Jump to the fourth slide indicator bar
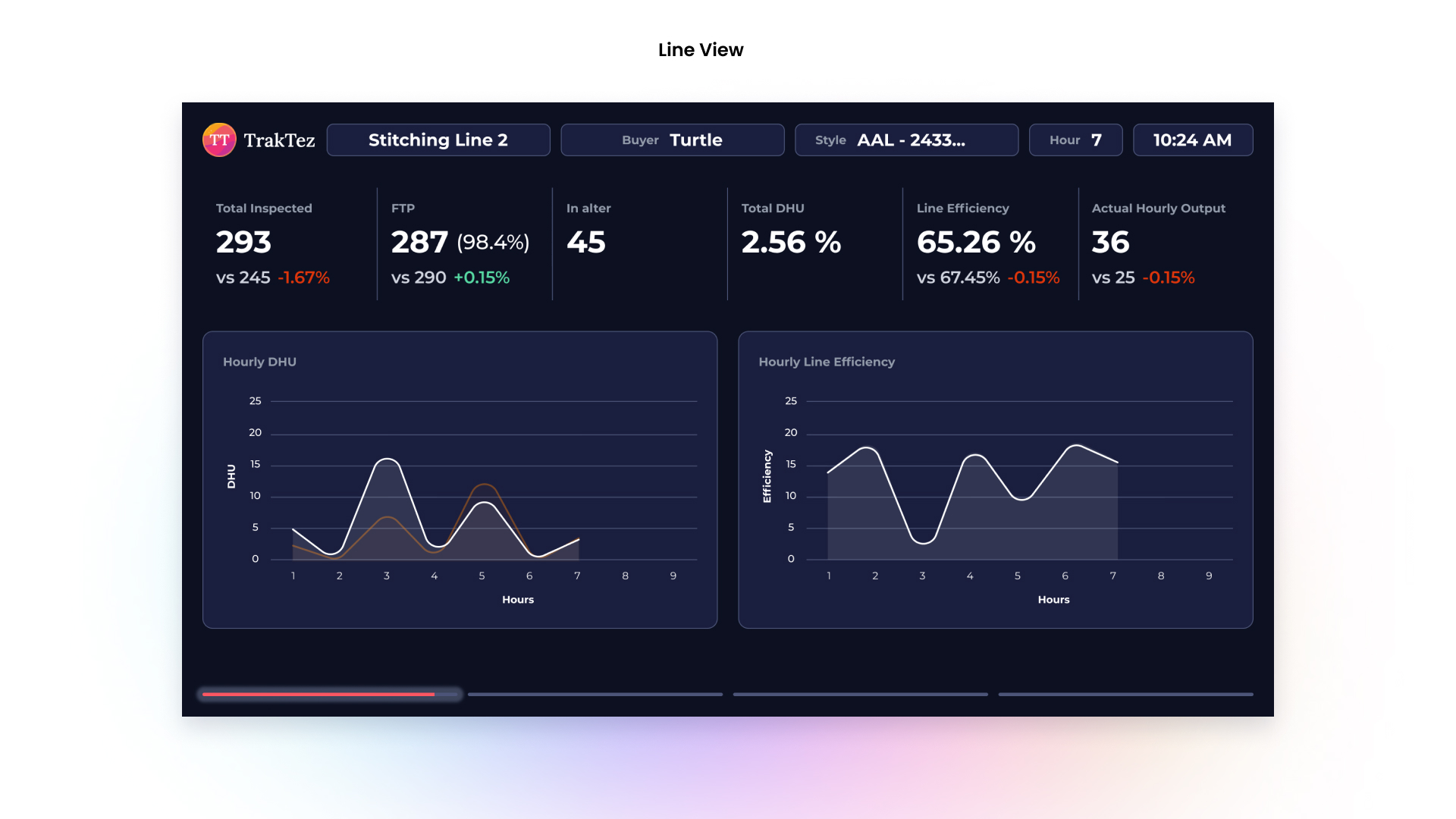Image resolution: width=1456 pixels, height=819 pixels. tap(1125, 694)
